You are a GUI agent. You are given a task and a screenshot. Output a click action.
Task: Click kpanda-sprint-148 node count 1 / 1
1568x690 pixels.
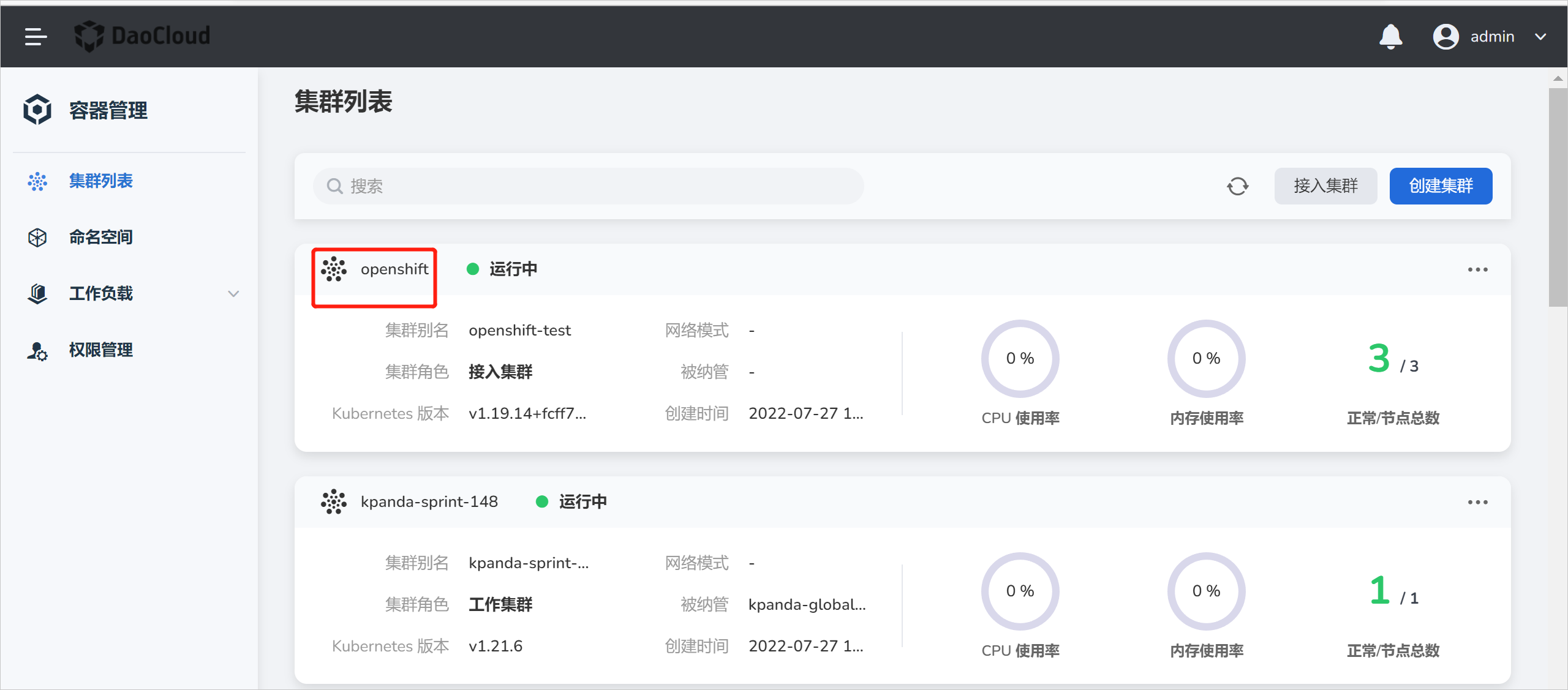click(x=1393, y=591)
